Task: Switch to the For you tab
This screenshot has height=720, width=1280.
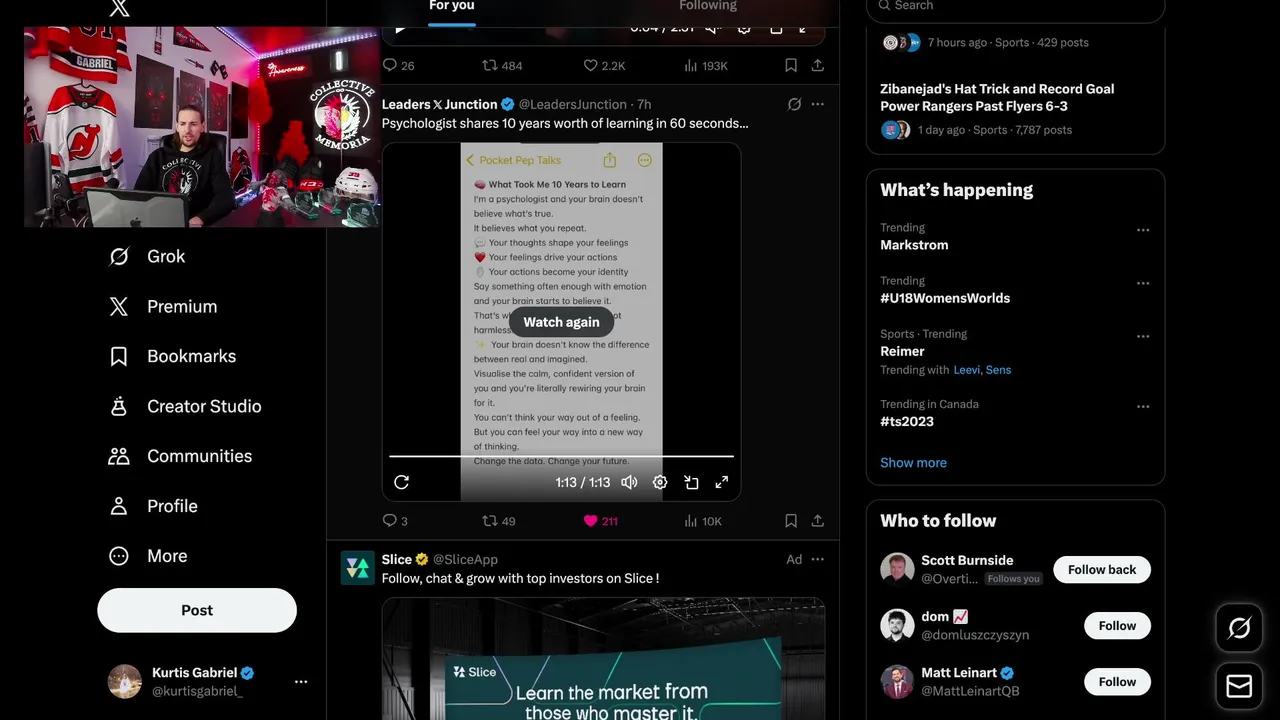Action: coord(451,6)
